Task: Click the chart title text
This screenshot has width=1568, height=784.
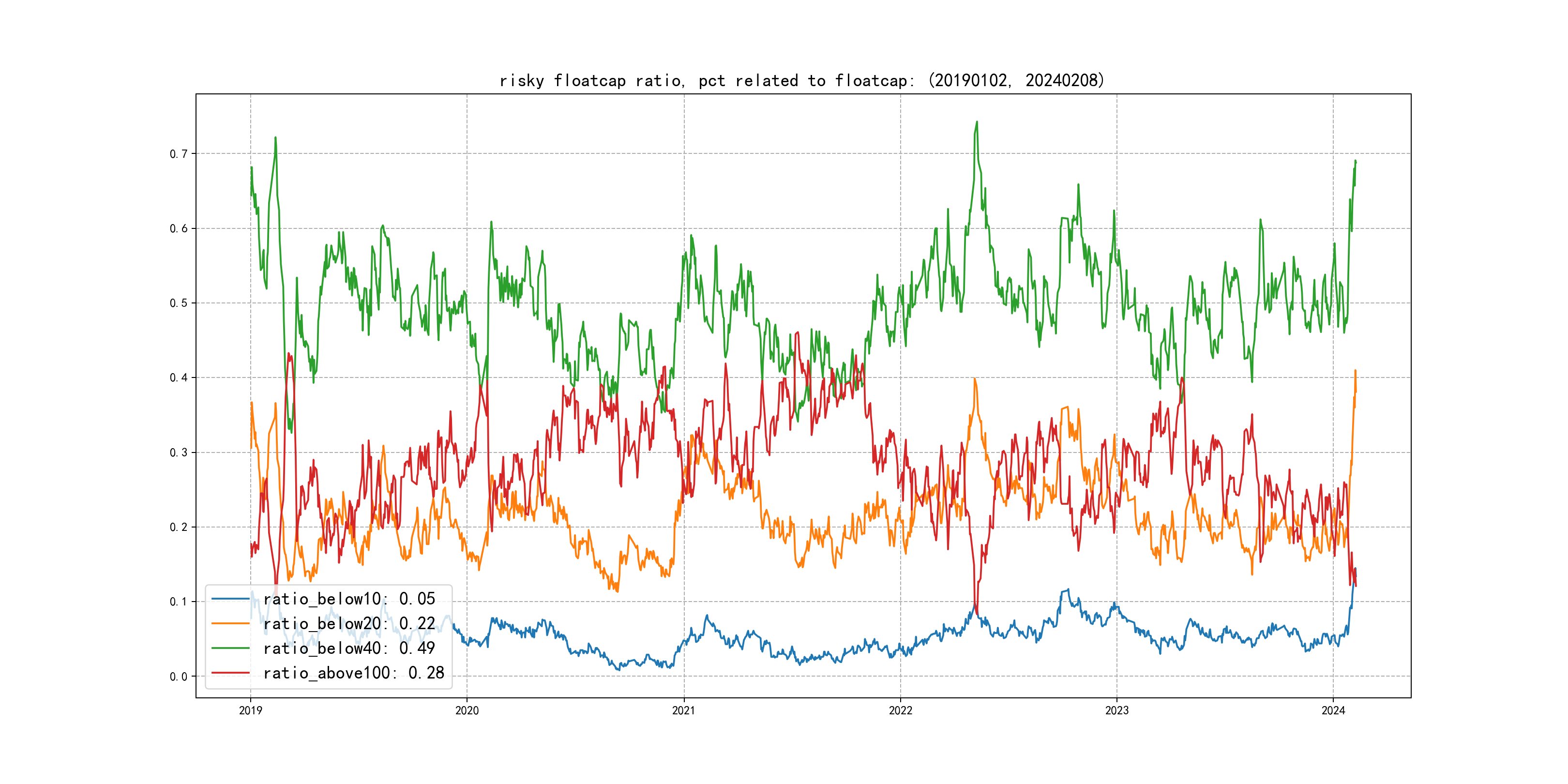Action: pyautogui.click(x=801, y=80)
